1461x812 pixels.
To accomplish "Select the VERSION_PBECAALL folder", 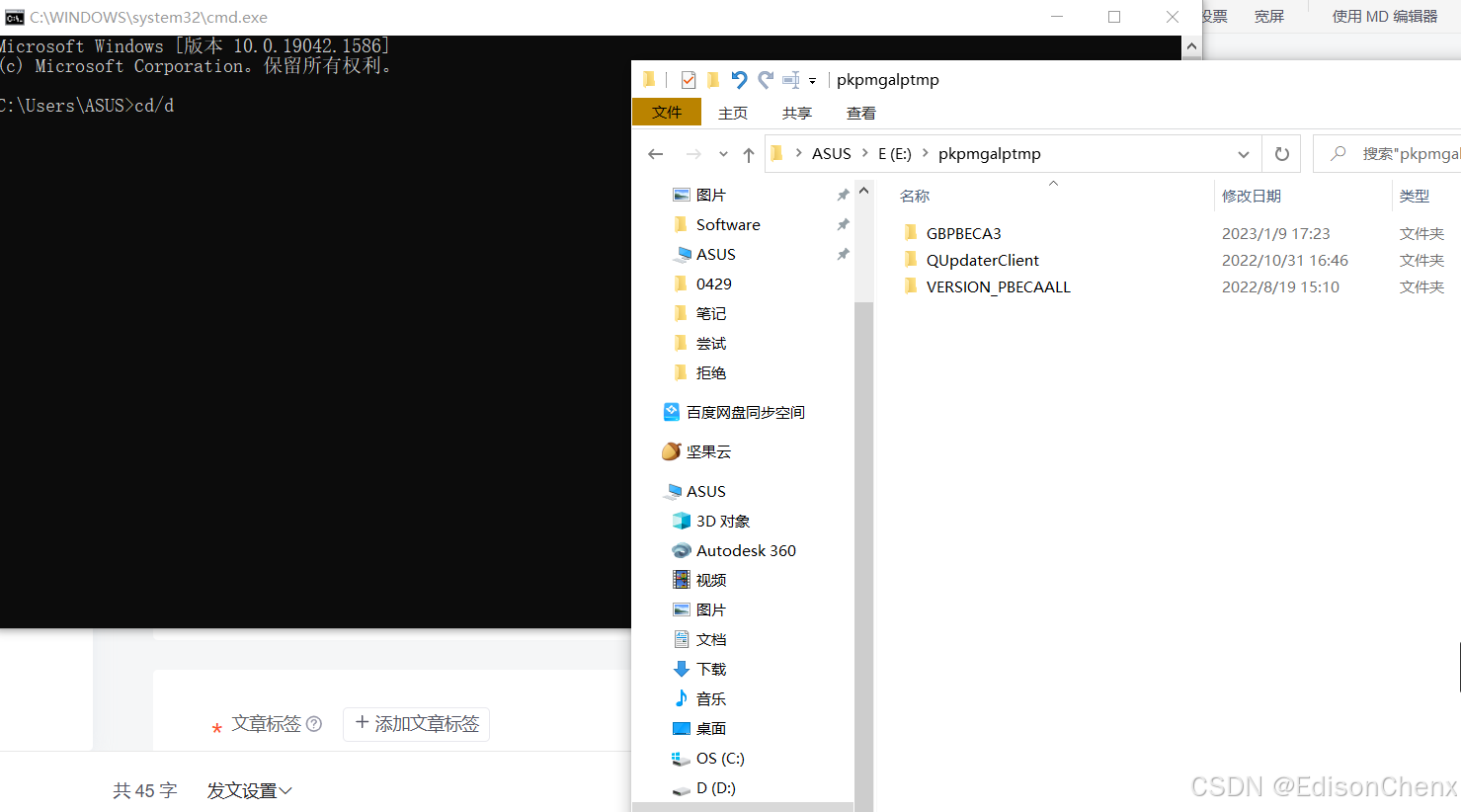I will (998, 286).
